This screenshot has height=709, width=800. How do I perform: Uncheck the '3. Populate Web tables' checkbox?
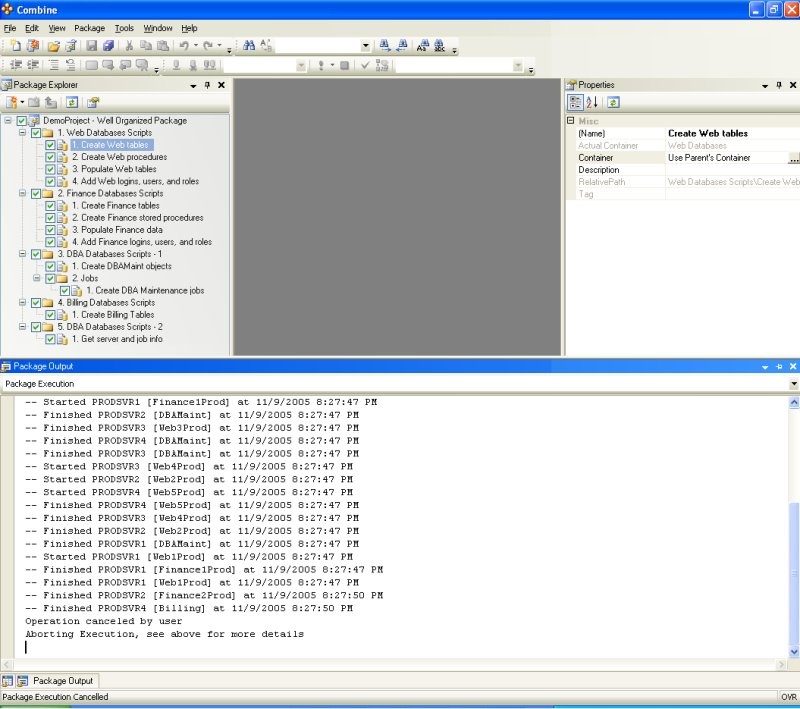50,169
